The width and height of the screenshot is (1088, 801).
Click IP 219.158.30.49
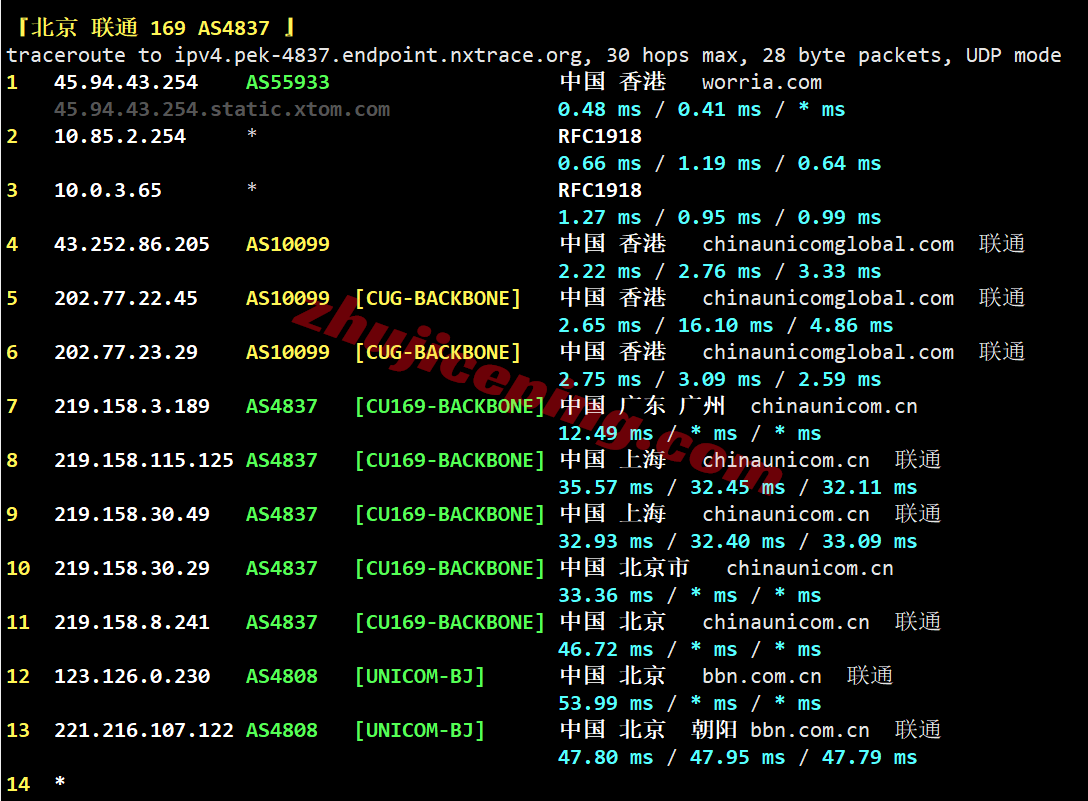click(132, 515)
